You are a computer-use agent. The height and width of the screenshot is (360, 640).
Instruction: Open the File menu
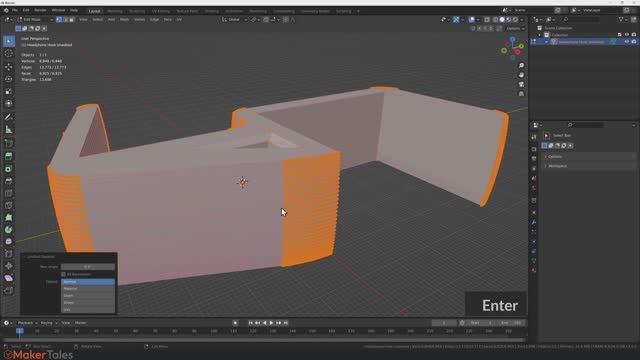[15, 10]
